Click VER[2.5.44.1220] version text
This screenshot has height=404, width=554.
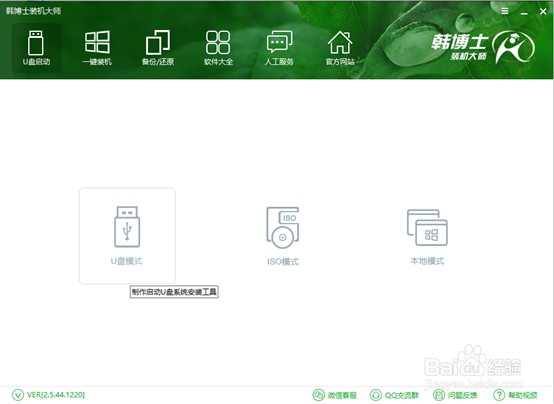click(x=56, y=395)
